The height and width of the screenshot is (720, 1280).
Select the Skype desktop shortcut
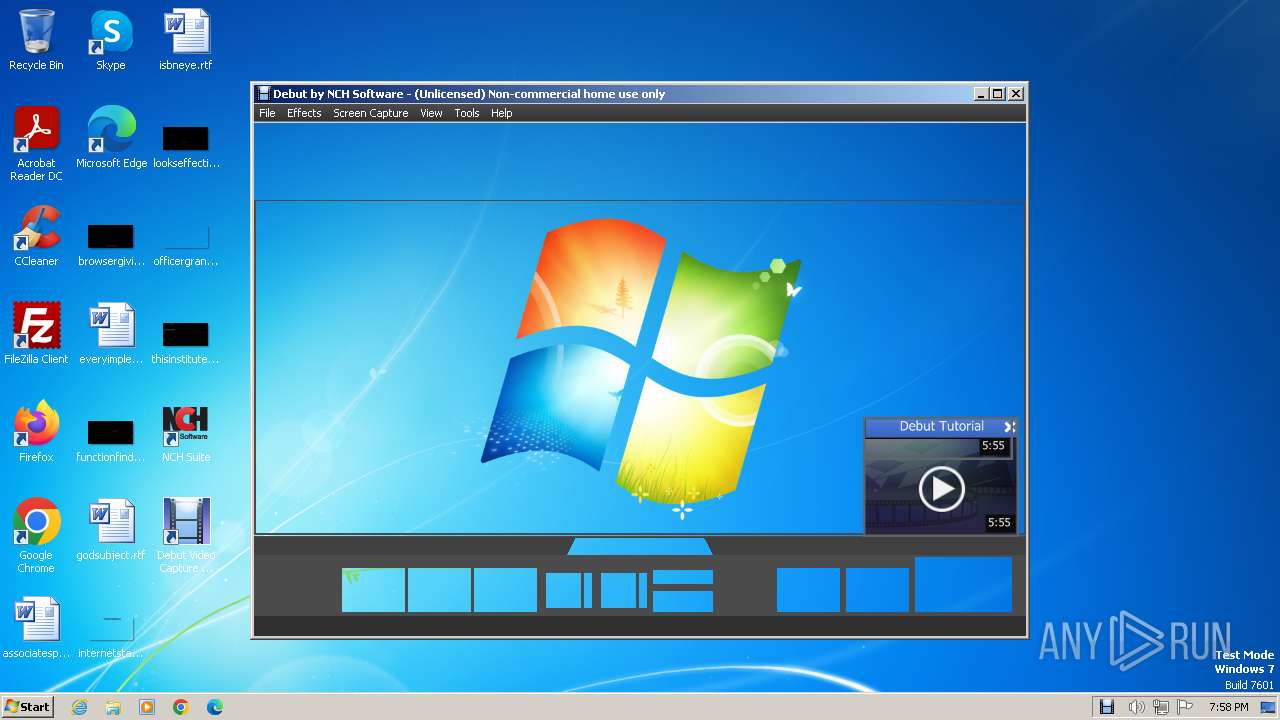pos(111,40)
